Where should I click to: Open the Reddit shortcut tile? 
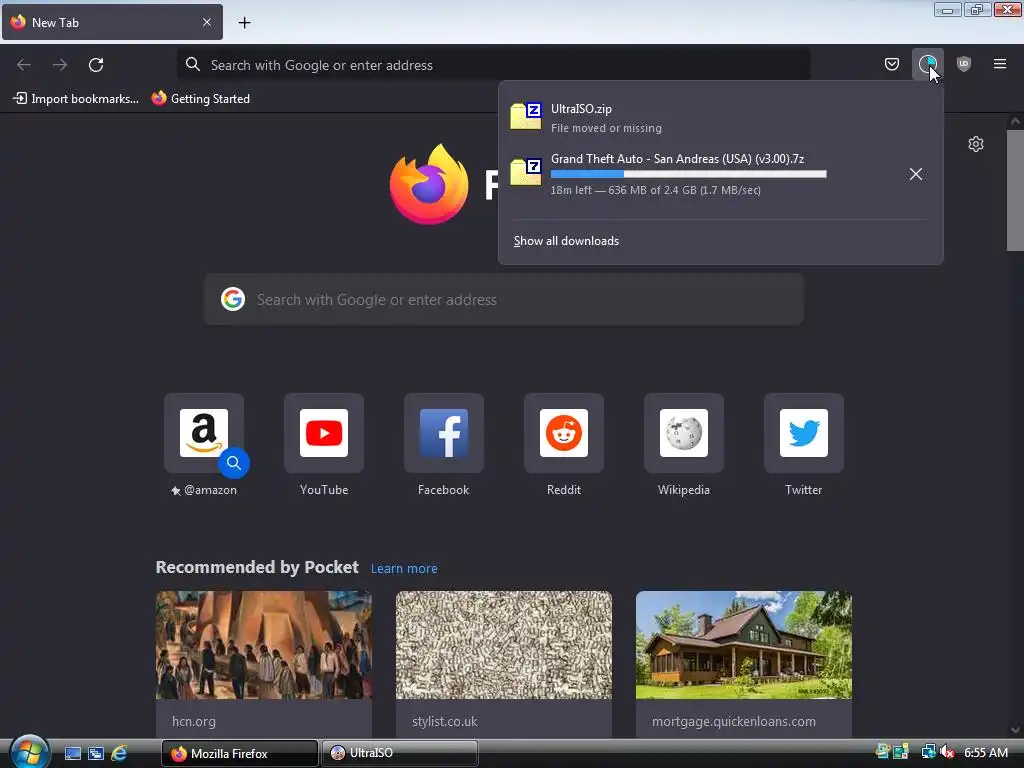click(564, 433)
